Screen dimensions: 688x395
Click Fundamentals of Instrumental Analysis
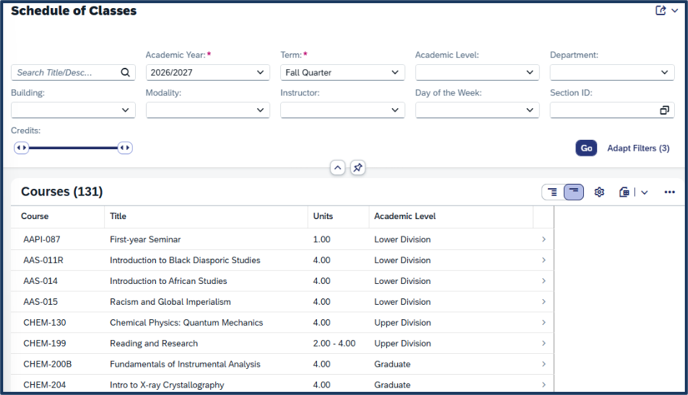point(185,364)
